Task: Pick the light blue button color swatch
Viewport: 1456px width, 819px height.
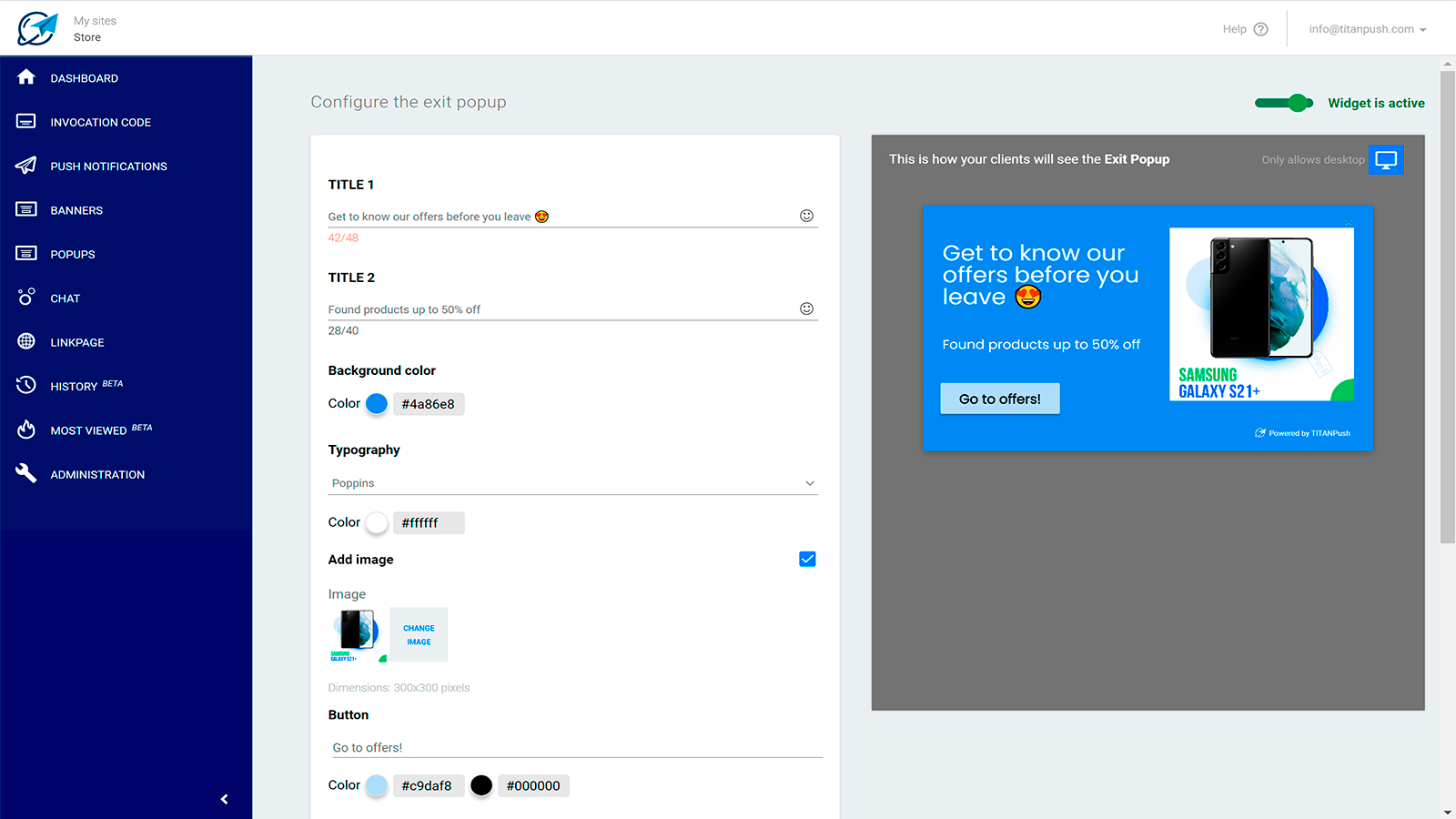Action: click(x=377, y=785)
